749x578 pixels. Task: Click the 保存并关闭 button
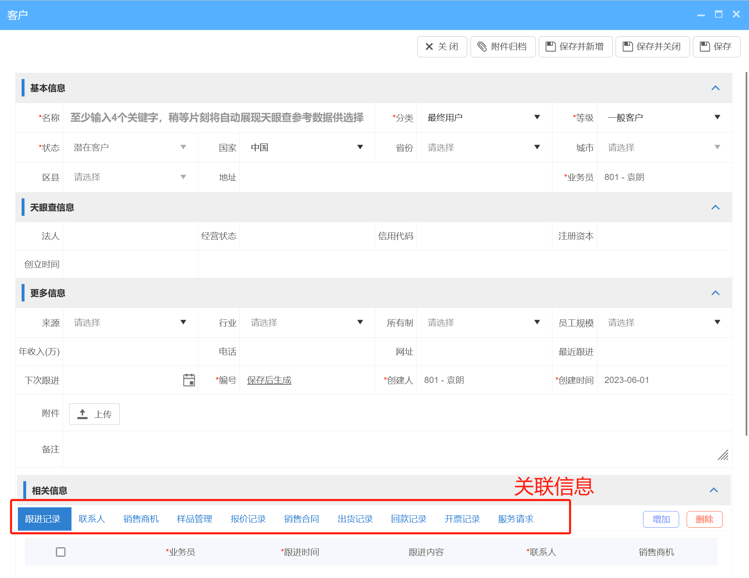[651, 47]
